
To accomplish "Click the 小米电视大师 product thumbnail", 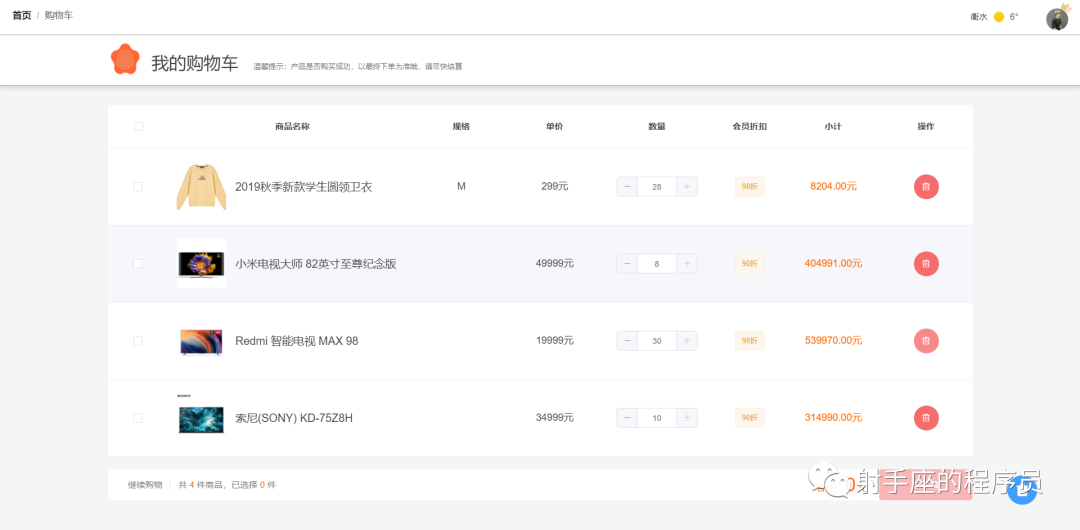I will (201, 264).
